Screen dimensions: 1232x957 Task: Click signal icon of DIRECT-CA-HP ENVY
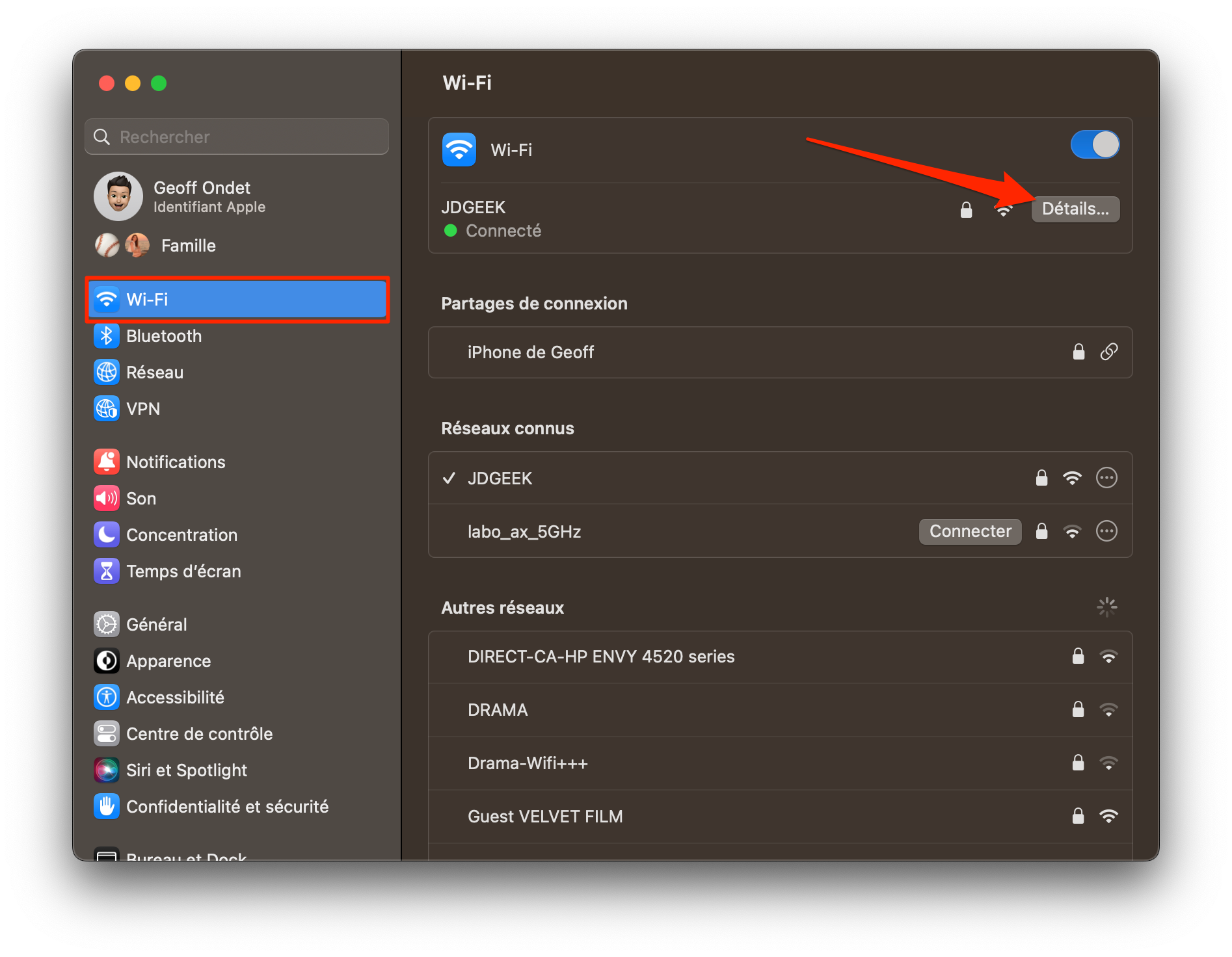point(1108,657)
